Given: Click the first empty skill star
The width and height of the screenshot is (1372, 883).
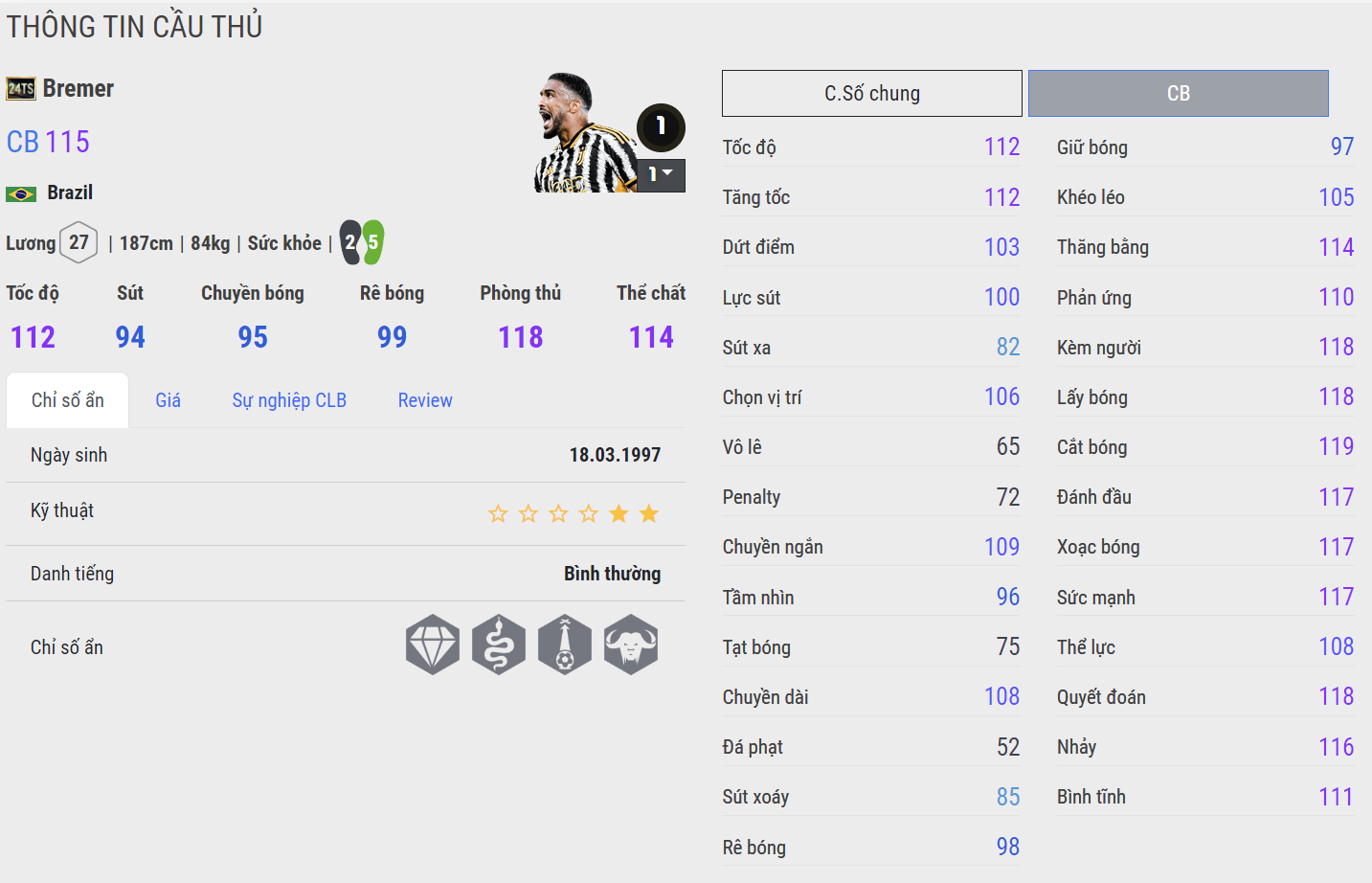Looking at the screenshot, I should 498,513.
